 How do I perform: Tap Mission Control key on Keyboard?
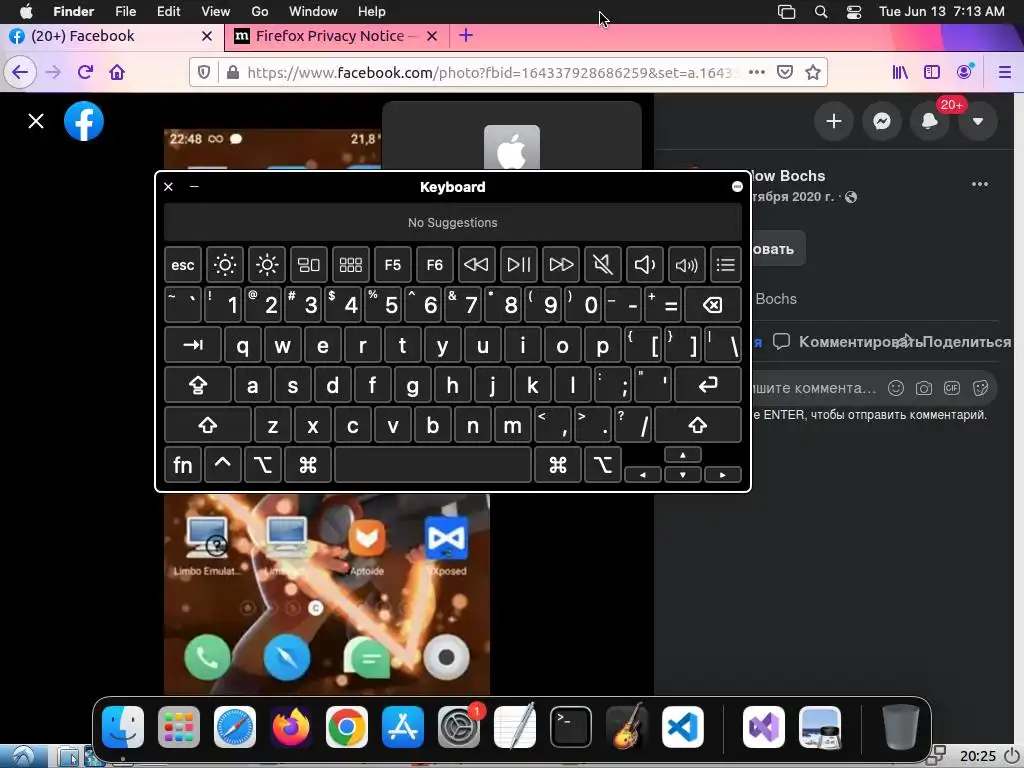(x=308, y=264)
